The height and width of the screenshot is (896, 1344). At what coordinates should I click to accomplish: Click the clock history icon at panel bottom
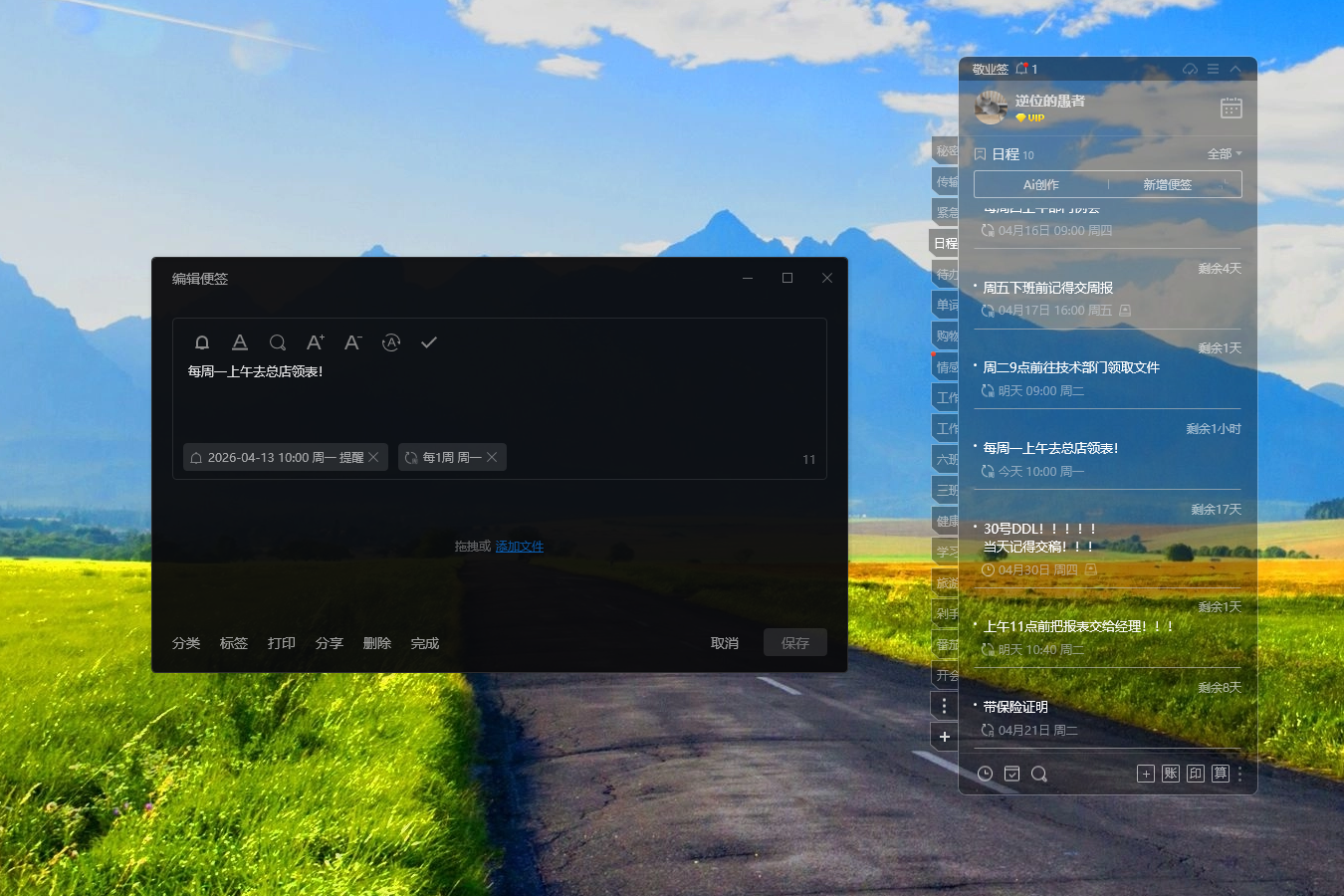coord(985,773)
